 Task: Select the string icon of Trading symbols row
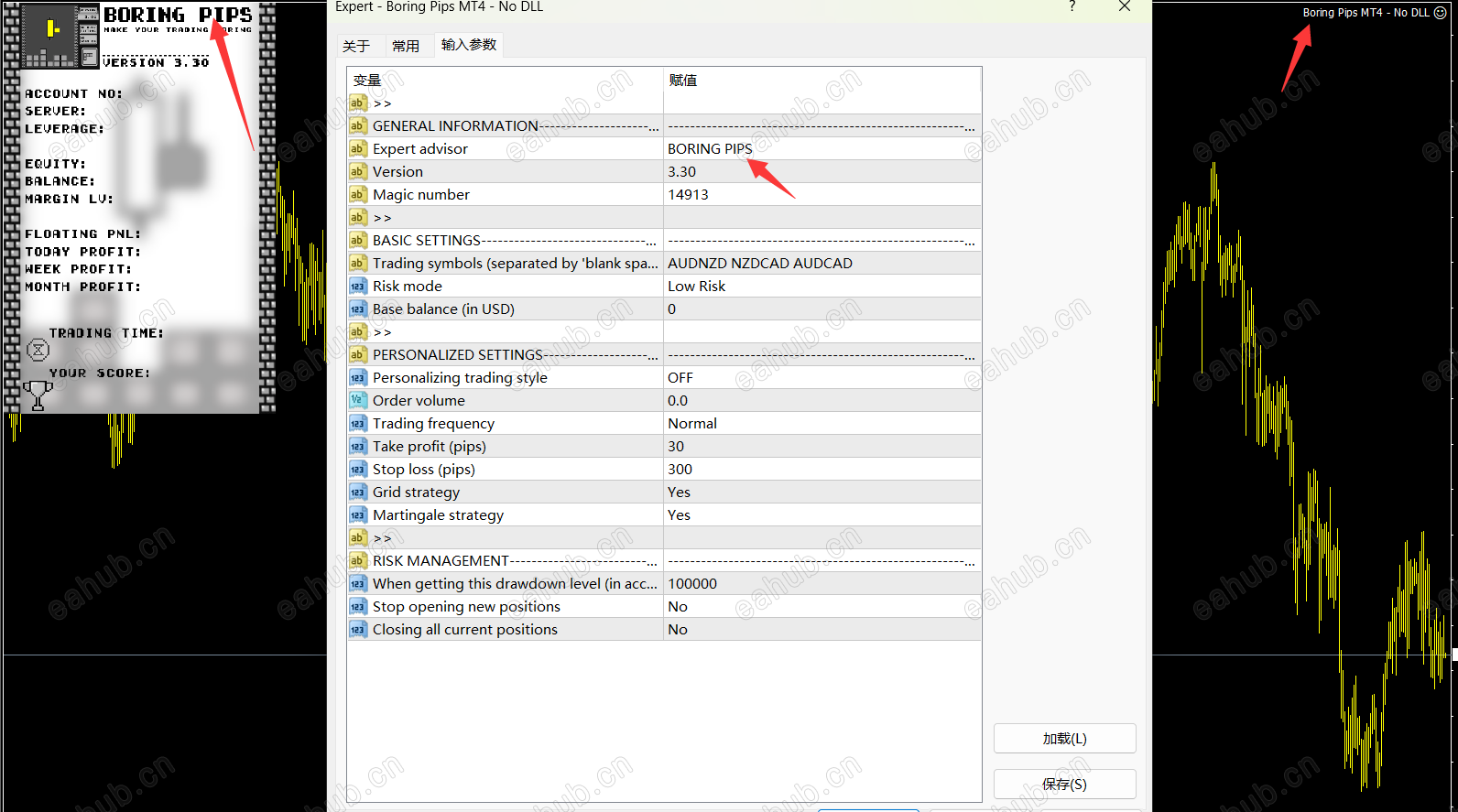point(358,264)
